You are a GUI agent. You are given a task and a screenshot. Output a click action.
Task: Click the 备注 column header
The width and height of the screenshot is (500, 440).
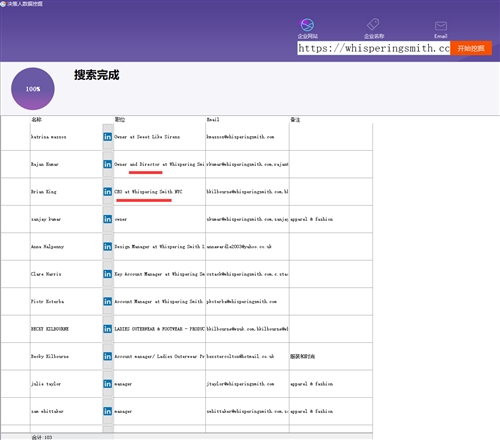coord(295,119)
